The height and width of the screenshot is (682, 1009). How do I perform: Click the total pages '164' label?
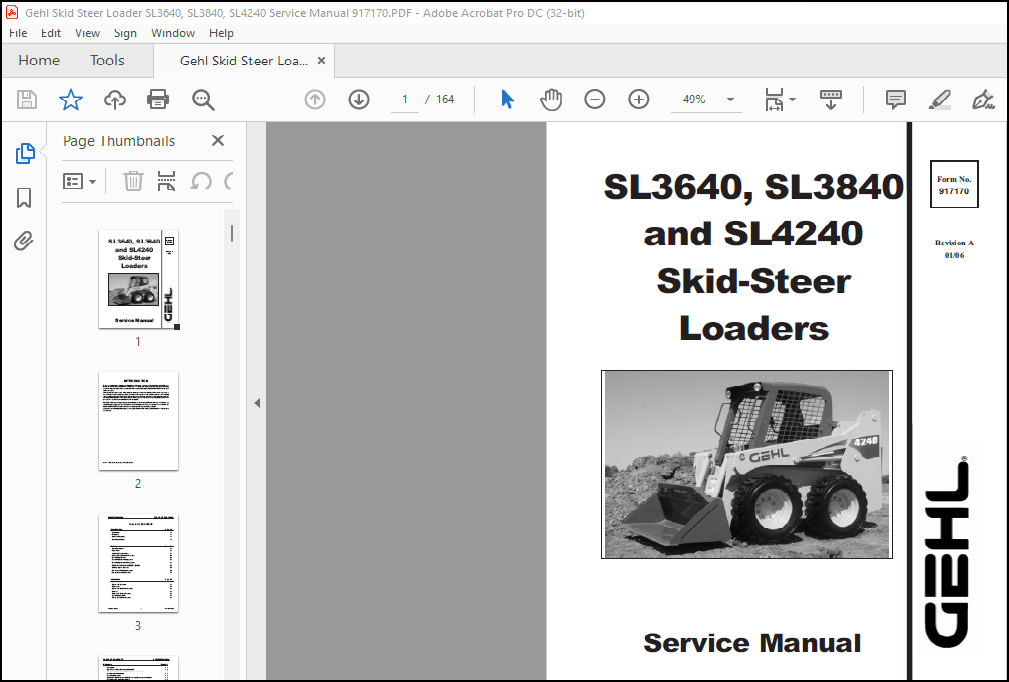pyautogui.click(x=445, y=99)
